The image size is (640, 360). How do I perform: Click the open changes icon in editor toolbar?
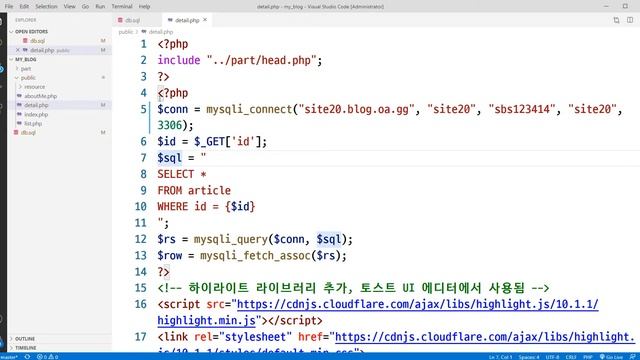point(616,20)
